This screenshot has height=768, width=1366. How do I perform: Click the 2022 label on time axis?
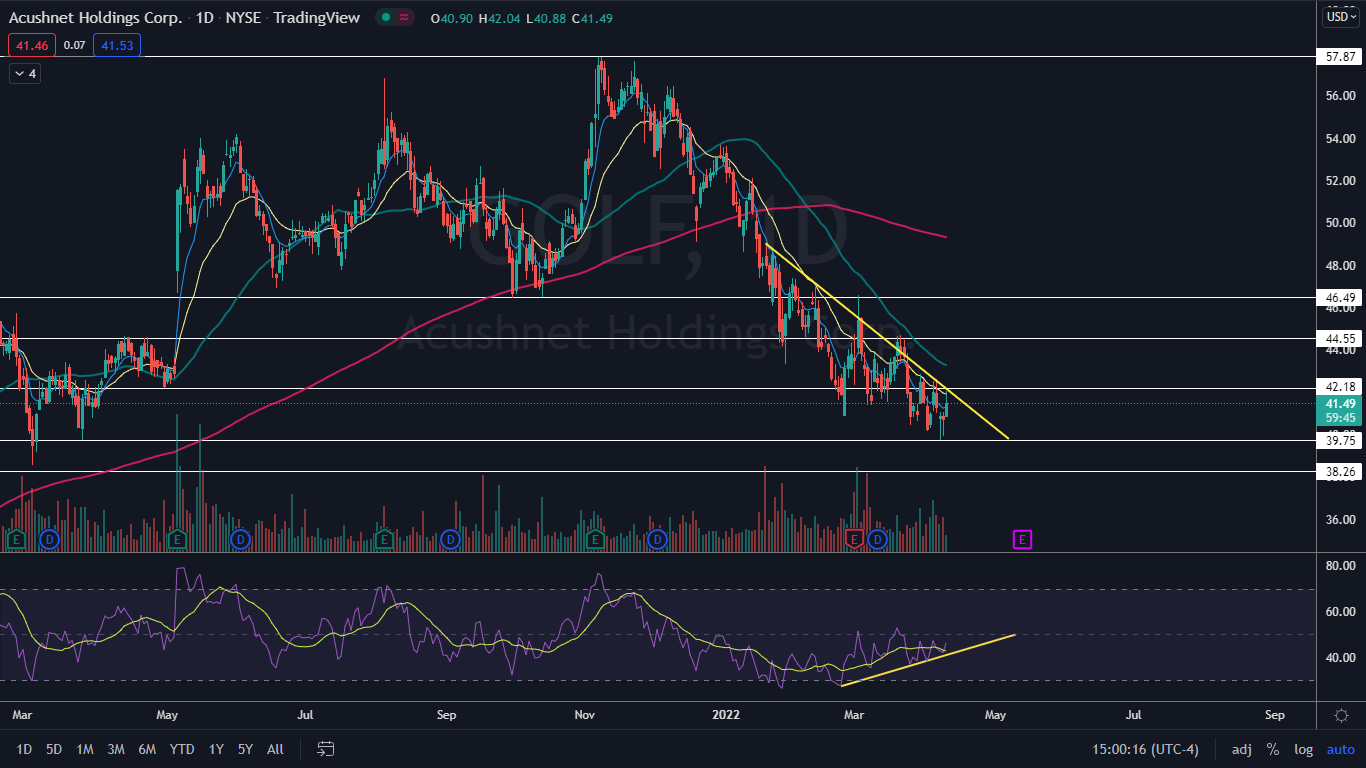pos(727,716)
